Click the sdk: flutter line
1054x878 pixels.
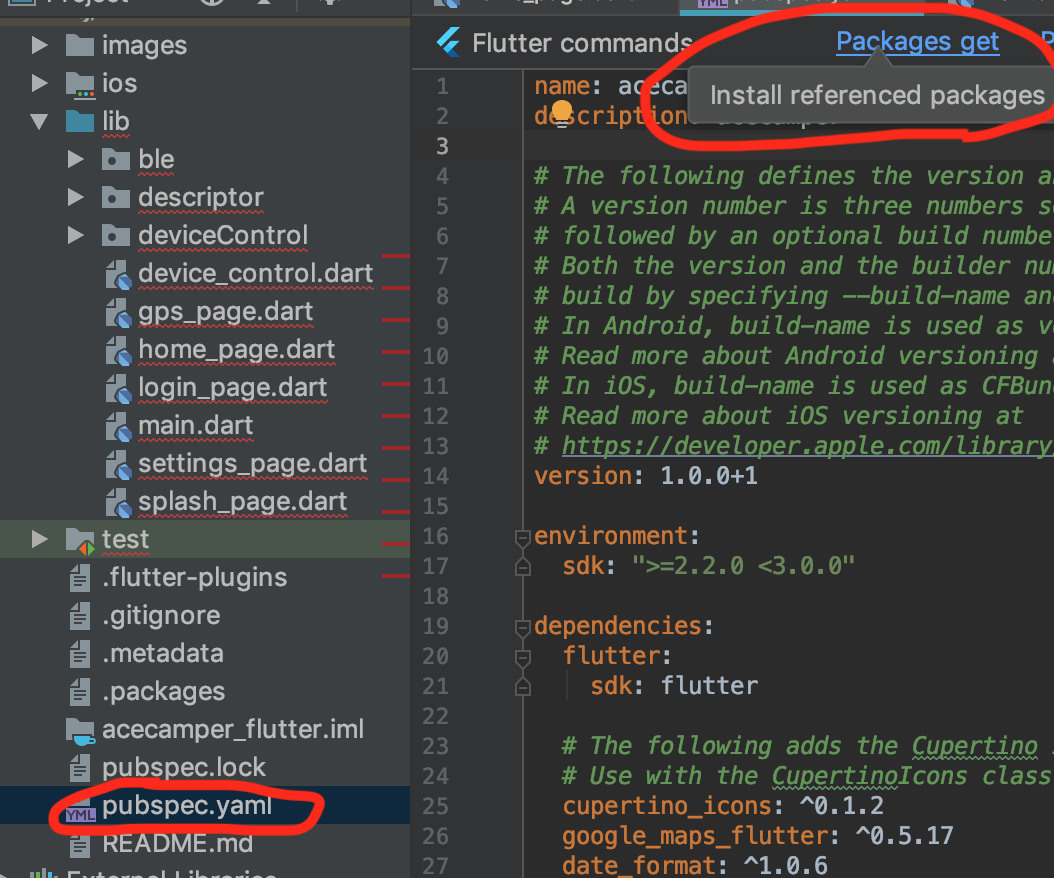point(674,686)
